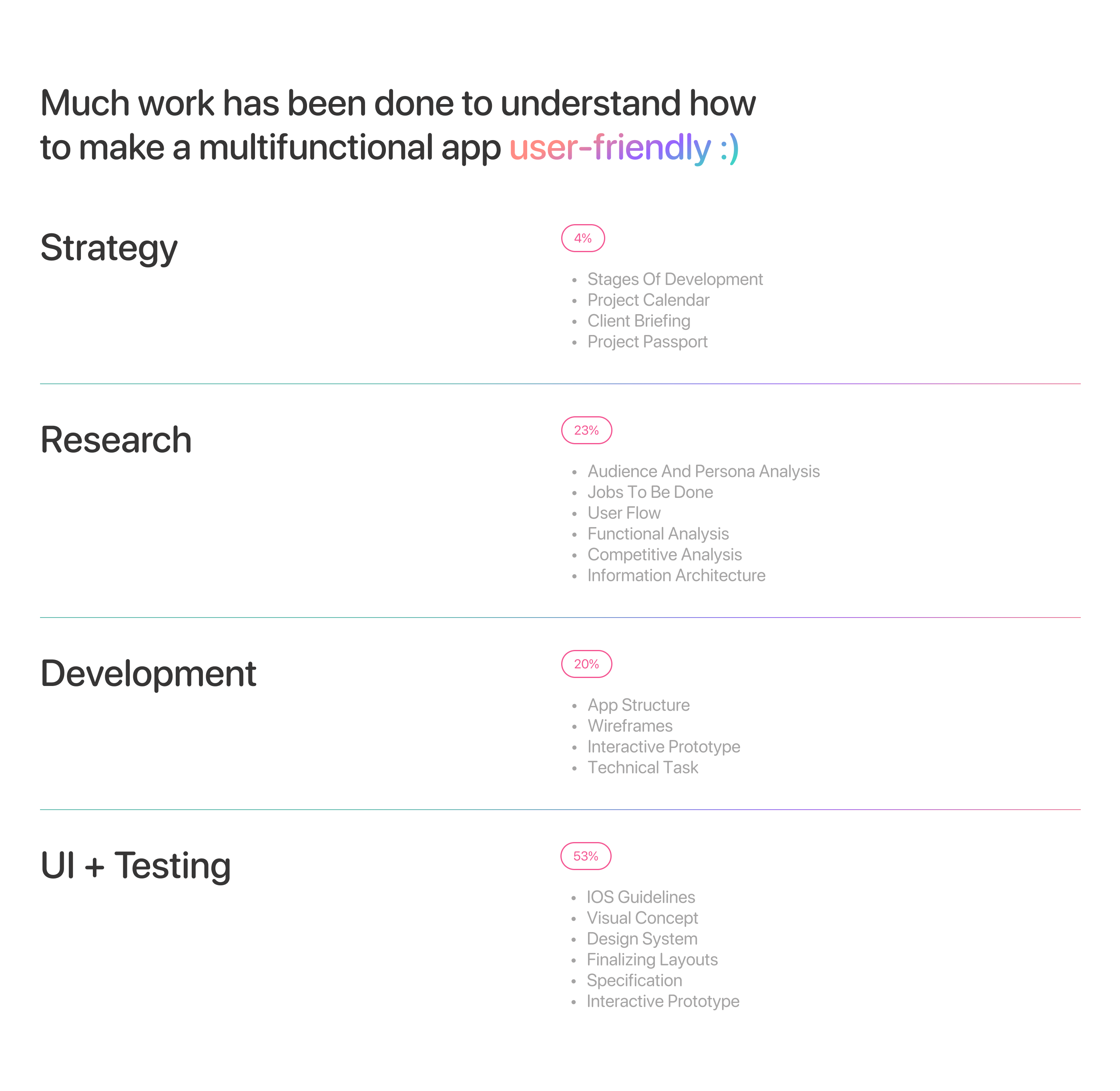The width and height of the screenshot is (1120, 1091).
Task: Open the Design System list item
Action: click(641, 939)
